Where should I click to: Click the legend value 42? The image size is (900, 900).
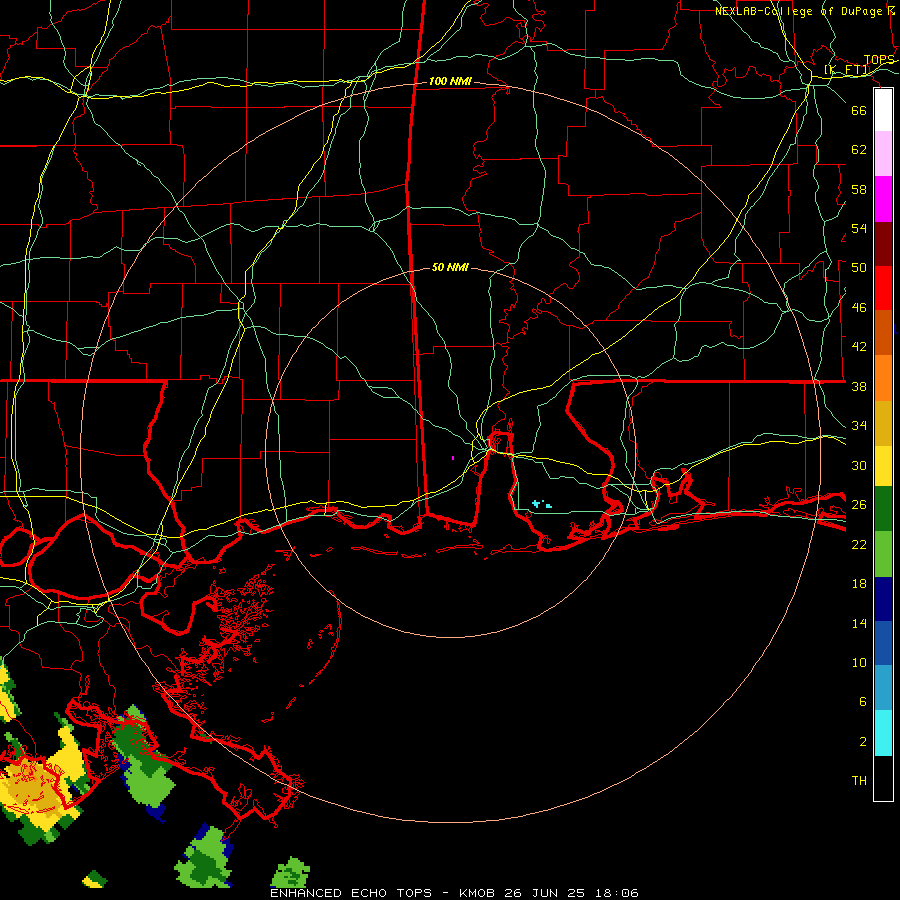pos(859,347)
